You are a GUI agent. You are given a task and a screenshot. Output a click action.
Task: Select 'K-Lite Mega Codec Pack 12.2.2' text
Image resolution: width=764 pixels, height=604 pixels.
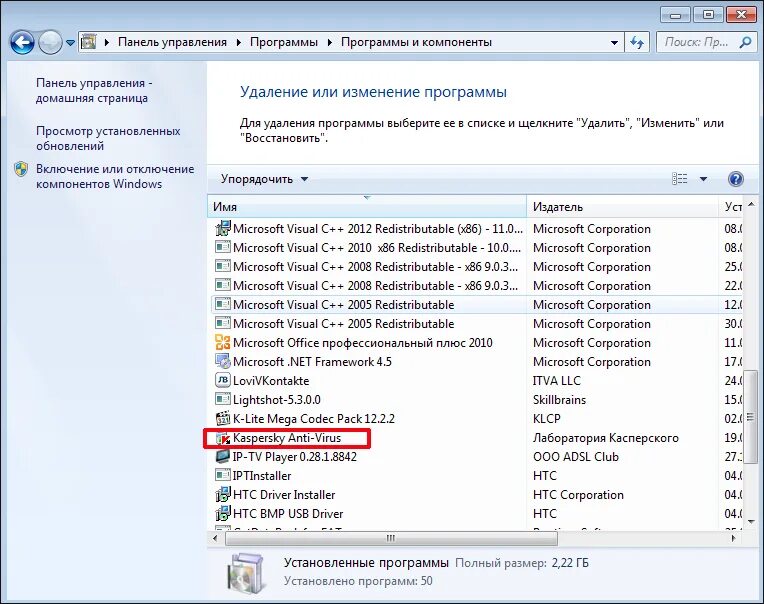point(314,418)
